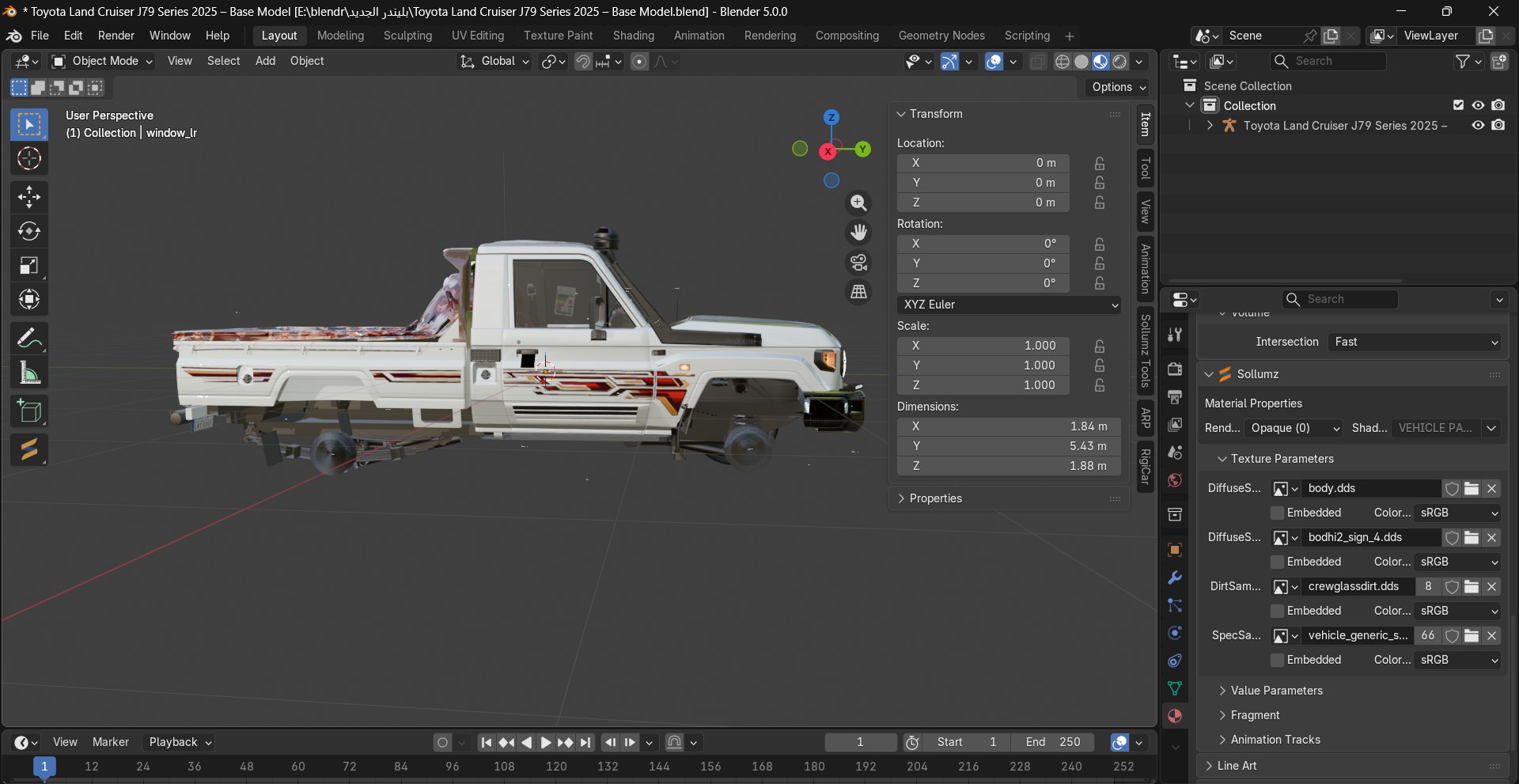Select the Cursor tool
This screenshot has width=1519, height=784.
pyautogui.click(x=29, y=159)
